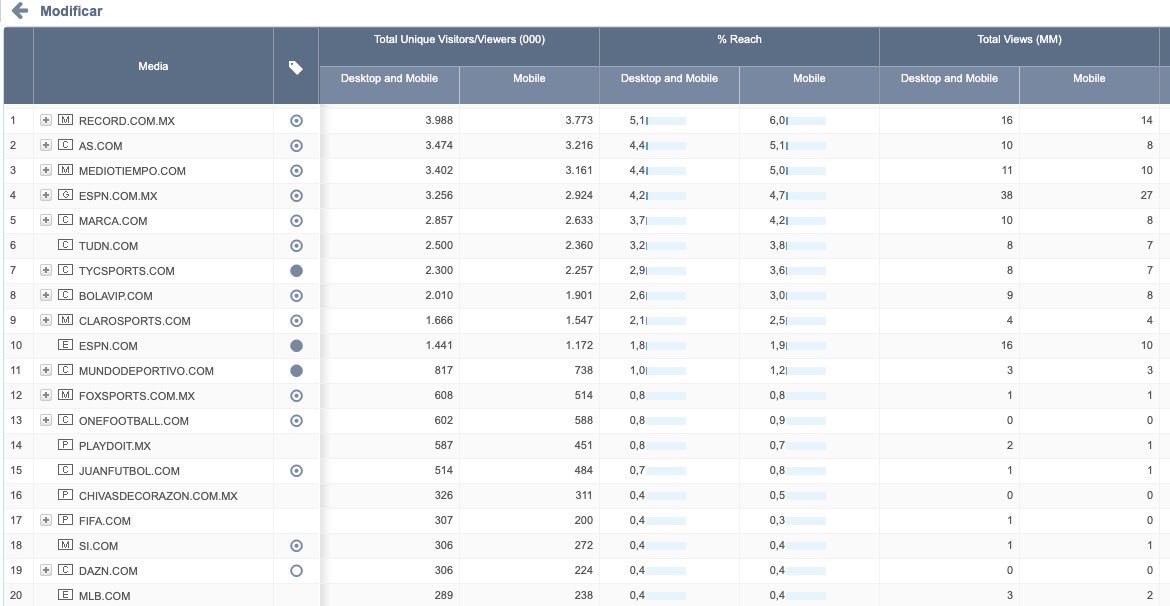Click the C type icon for JUANFUTBOL.COM
Screen dimensions: 1170x606
coord(65,471)
